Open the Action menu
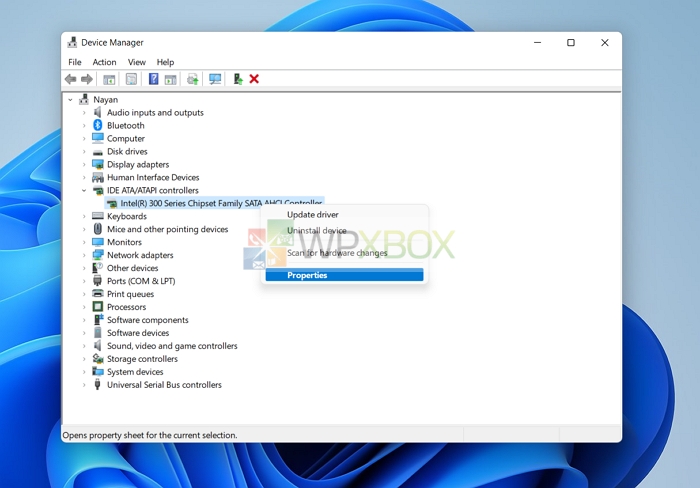 click(104, 62)
